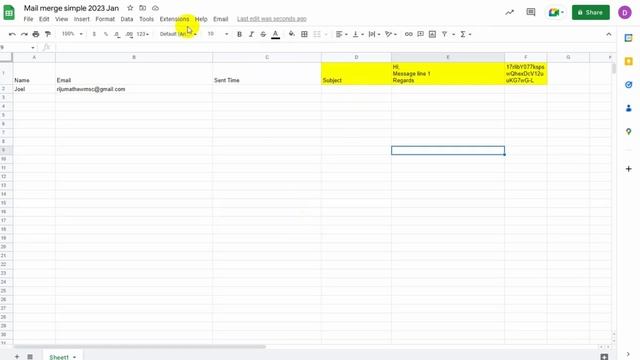Screen dimensions: 640x360
Task: Open the Contacts side panel
Action: point(629,108)
